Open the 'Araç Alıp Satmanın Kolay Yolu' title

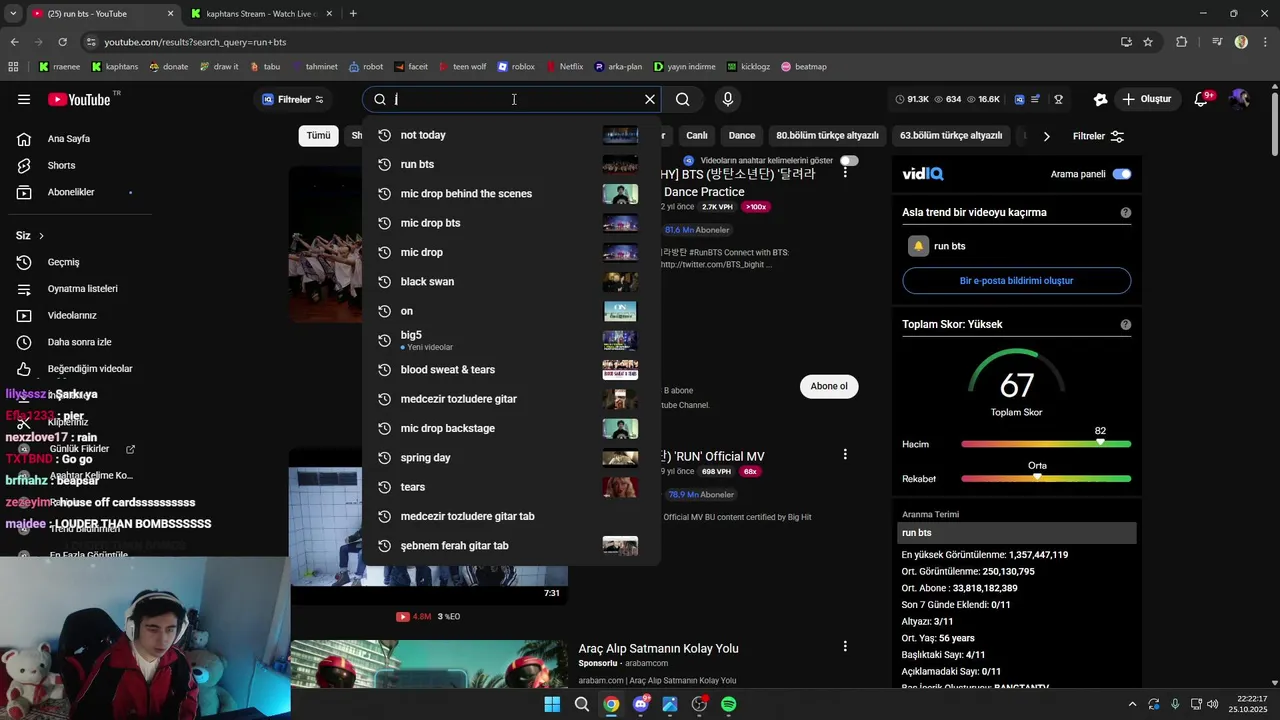click(658, 649)
